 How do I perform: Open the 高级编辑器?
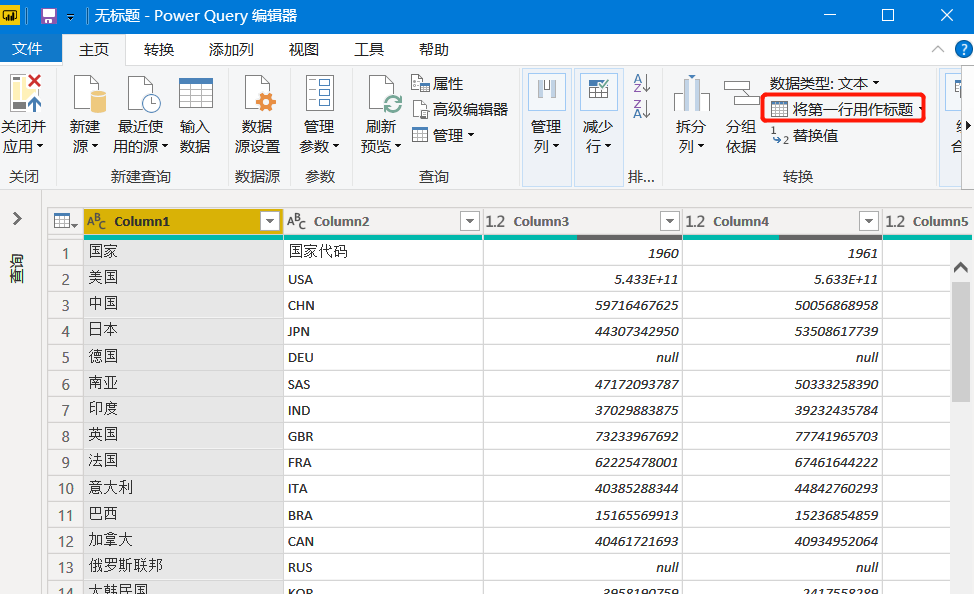(x=460, y=109)
